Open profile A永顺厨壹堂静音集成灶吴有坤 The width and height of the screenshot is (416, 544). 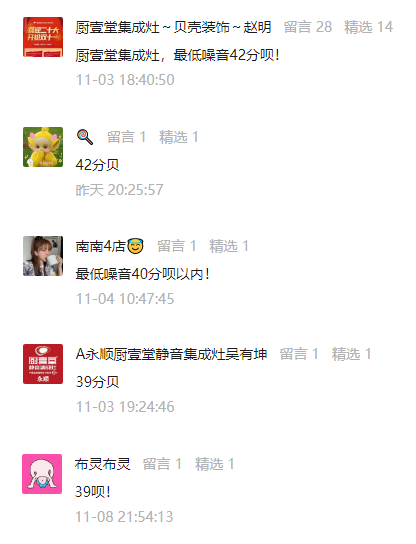171,354
